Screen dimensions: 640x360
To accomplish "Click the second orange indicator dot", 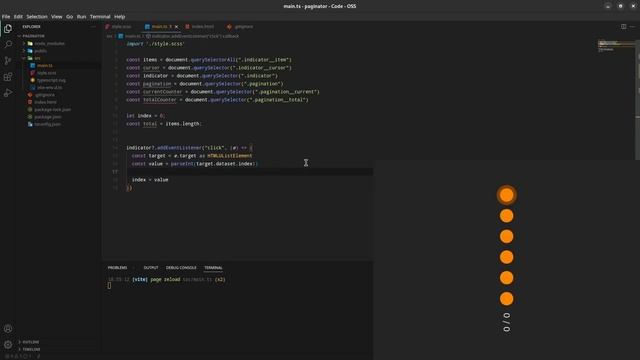I will tap(507, 216).
